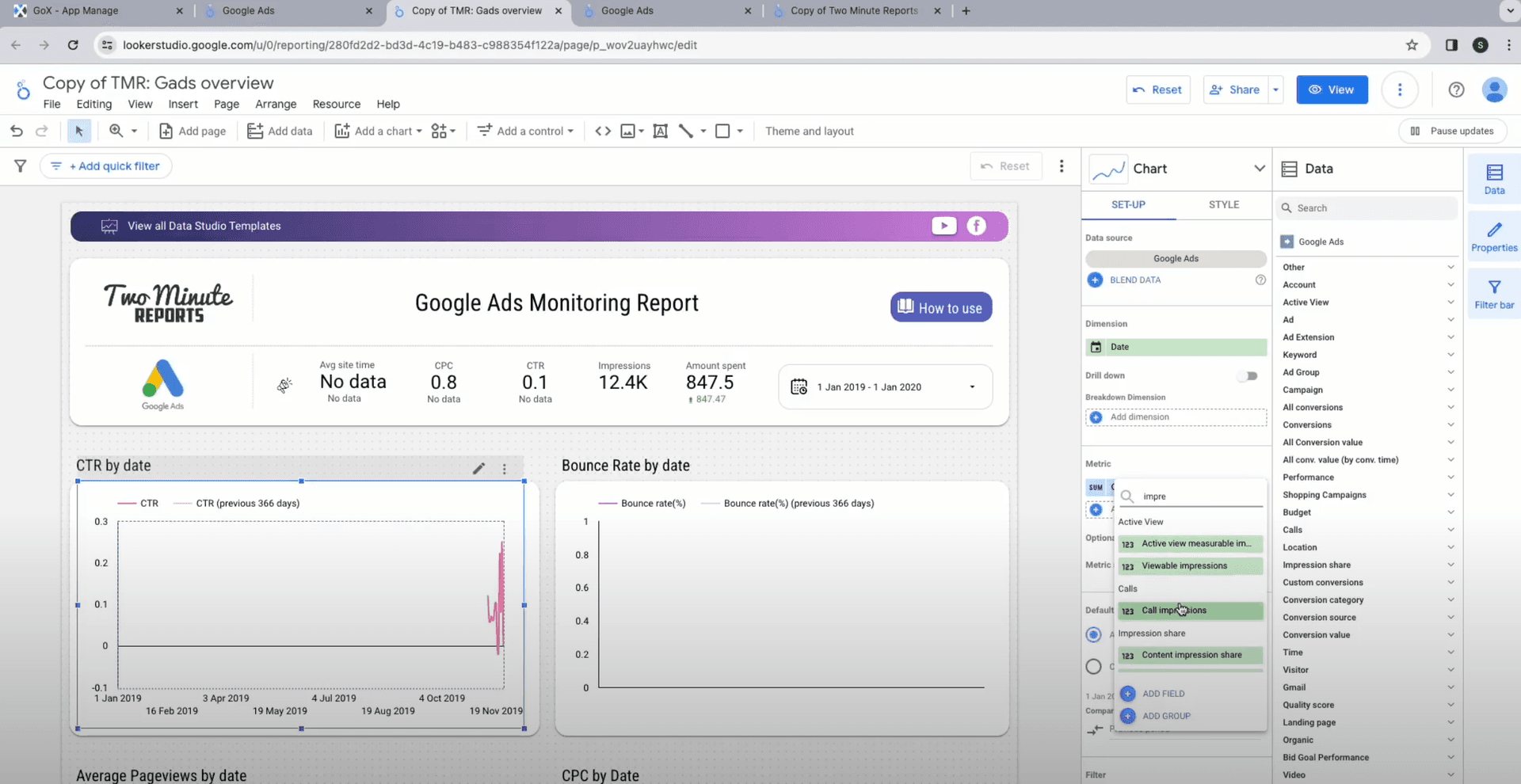Click the zoom magnifier icon
Image resolution: width=1521 pixels, height=784 pixels.
point(116,131)
